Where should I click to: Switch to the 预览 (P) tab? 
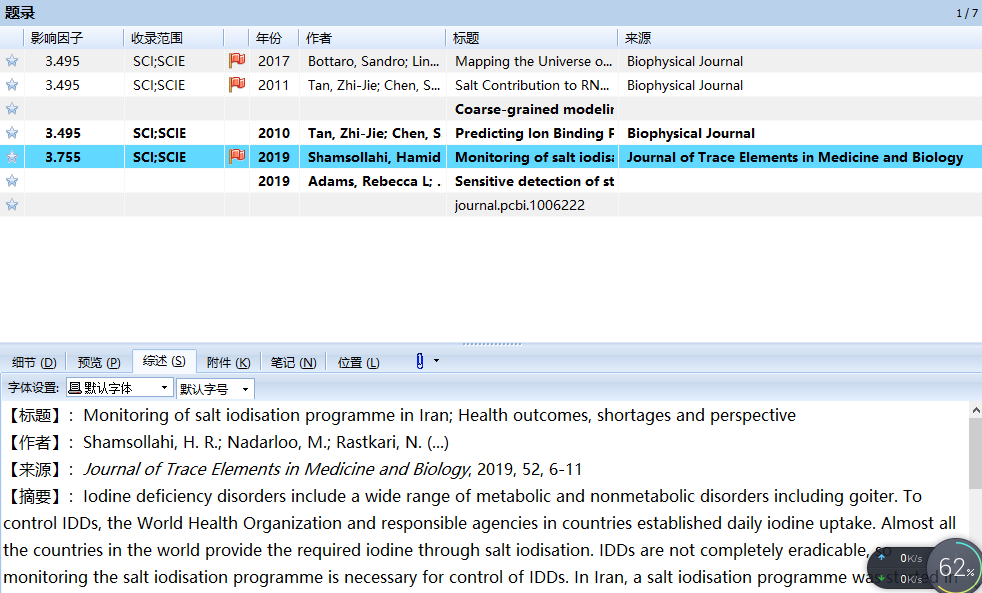[99, 363]
